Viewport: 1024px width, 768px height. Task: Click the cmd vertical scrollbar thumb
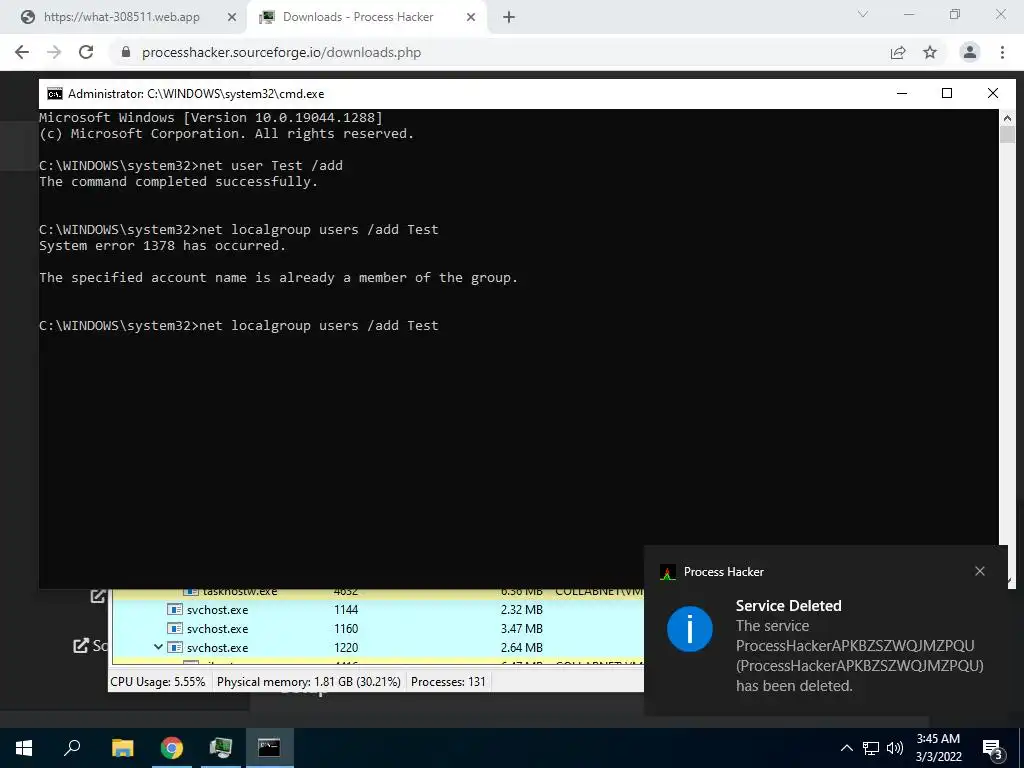tap(1007, 135)
